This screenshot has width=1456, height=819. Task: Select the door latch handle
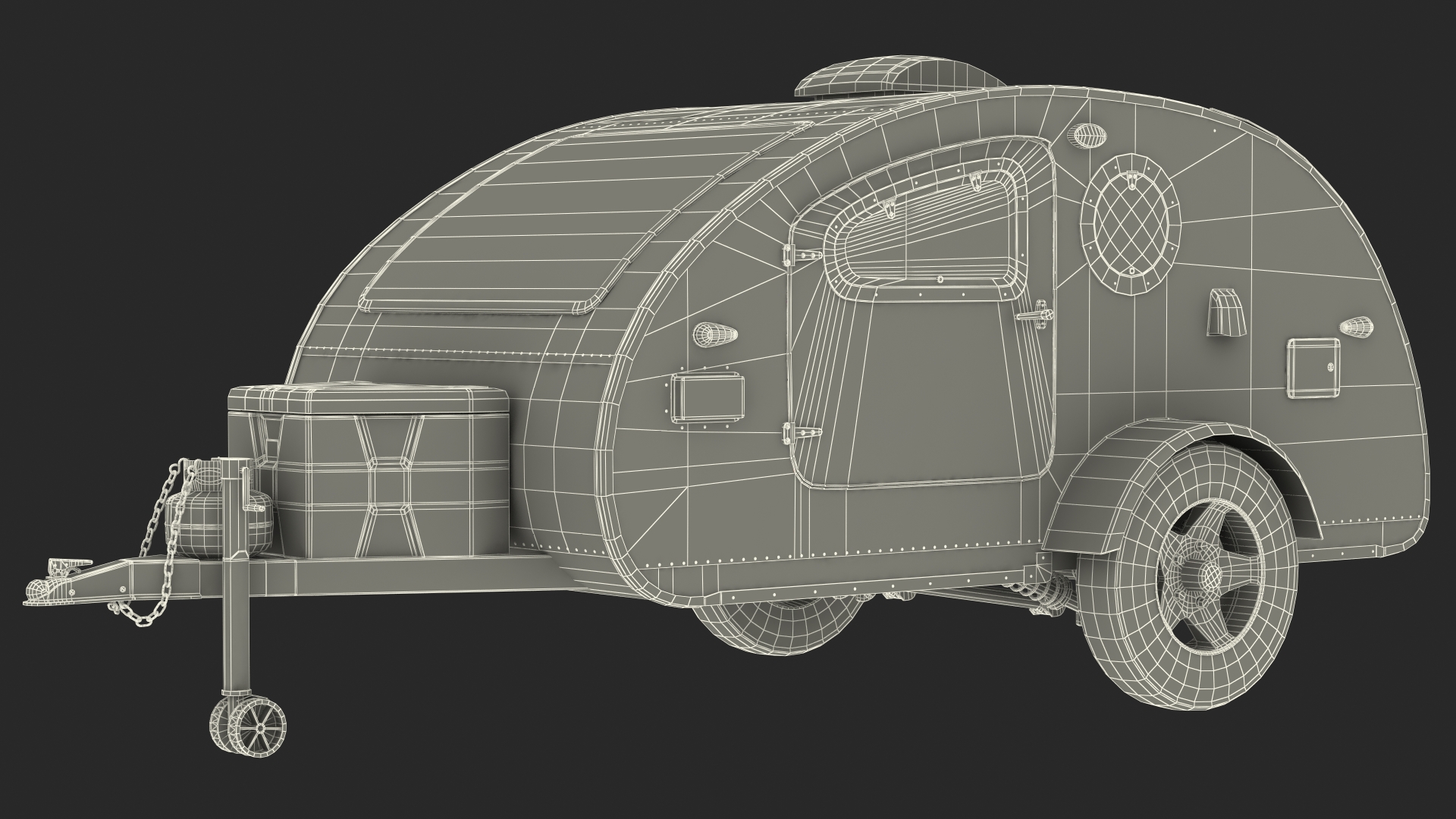pos(1036,314)
